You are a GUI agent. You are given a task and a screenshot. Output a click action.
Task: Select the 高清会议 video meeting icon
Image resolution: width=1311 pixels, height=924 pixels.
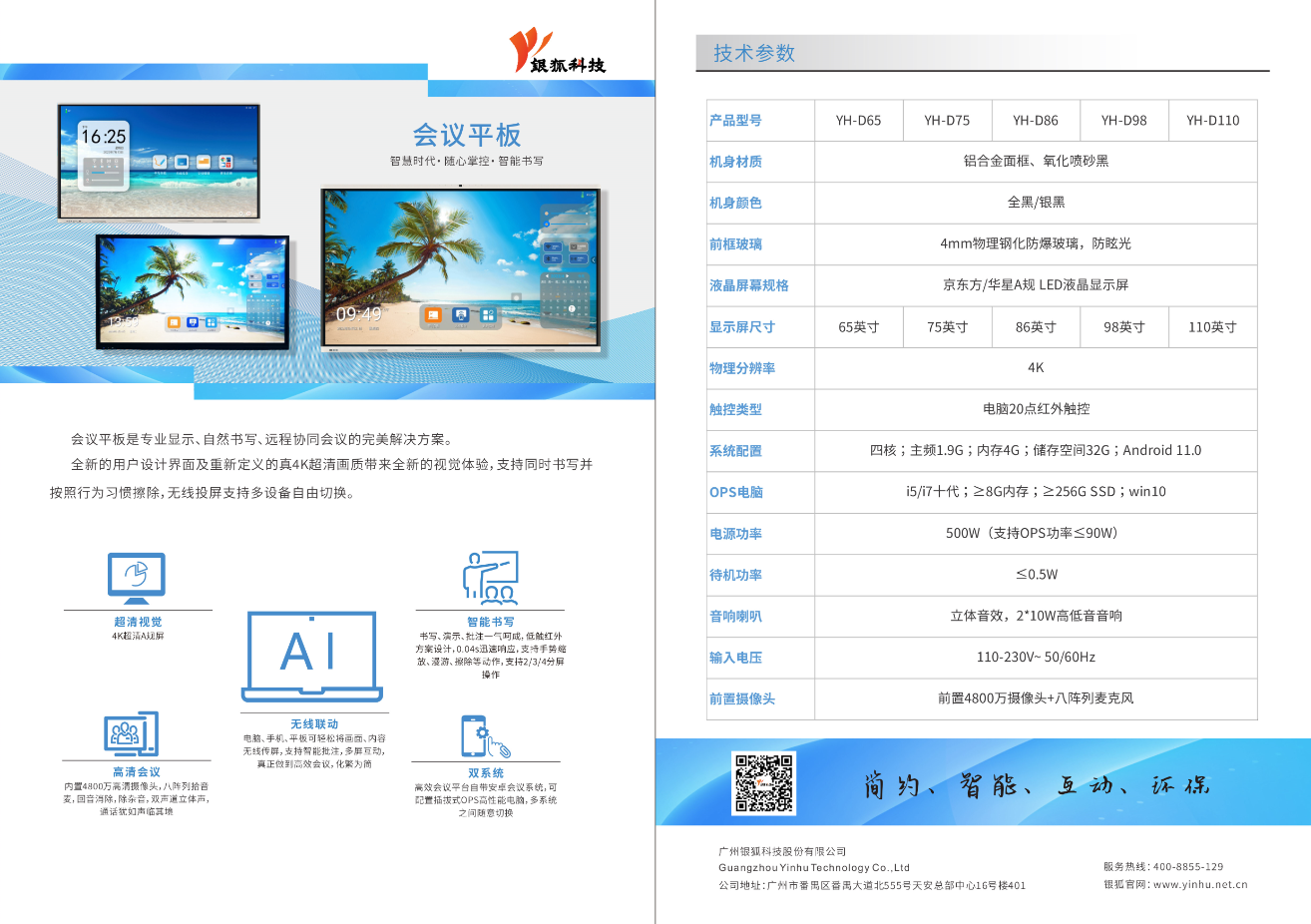131,735
